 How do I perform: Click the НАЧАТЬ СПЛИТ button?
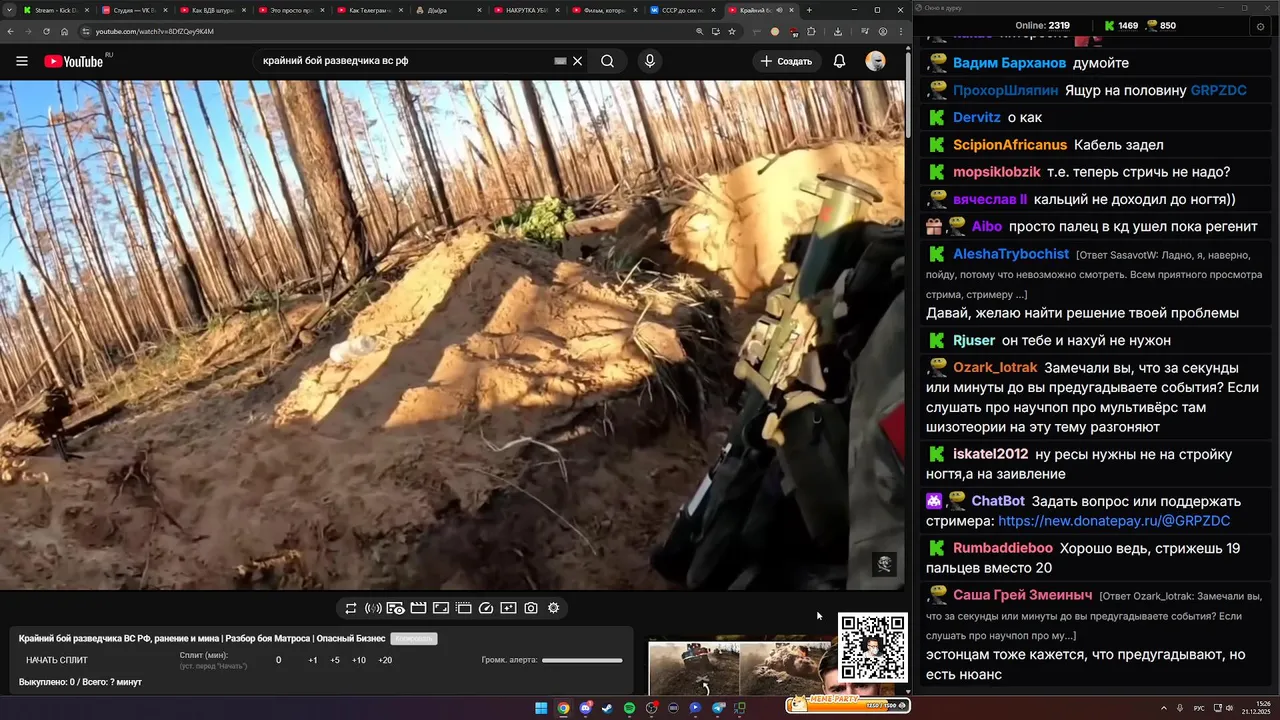pos(57,660)
